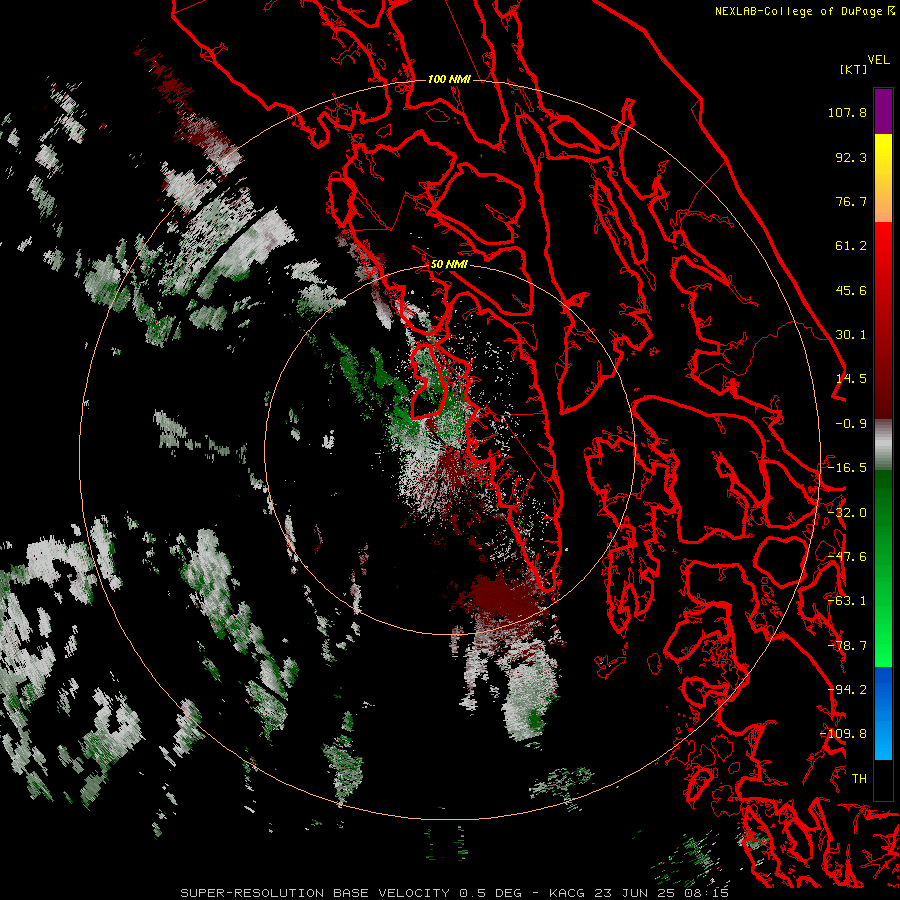Viewport: 900px width, 900px height.
Task: Select the -47.6 scale value
Action: pyautogui.click(x=847, y=557)
